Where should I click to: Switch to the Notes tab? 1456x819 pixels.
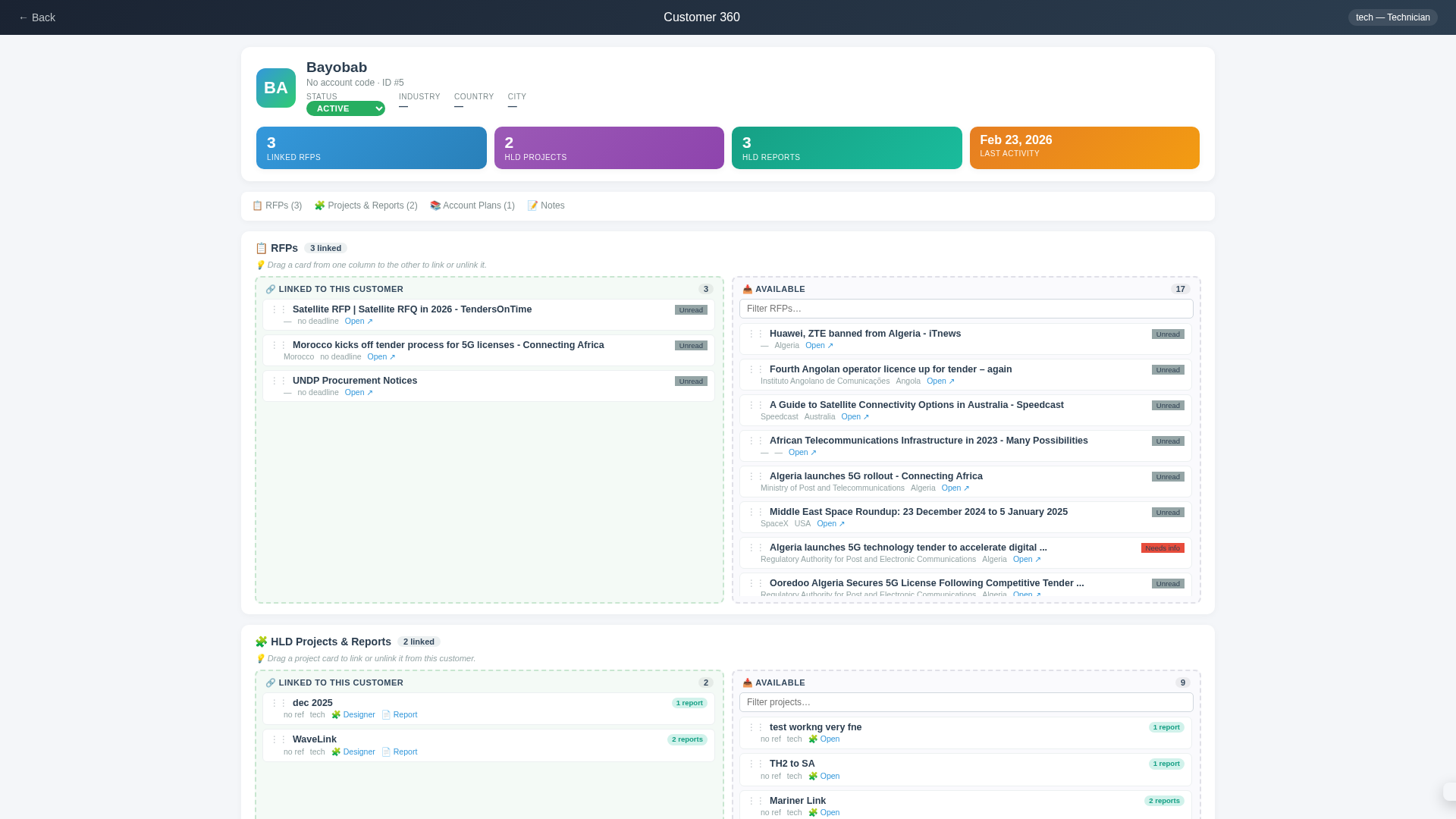coord(546,206)
